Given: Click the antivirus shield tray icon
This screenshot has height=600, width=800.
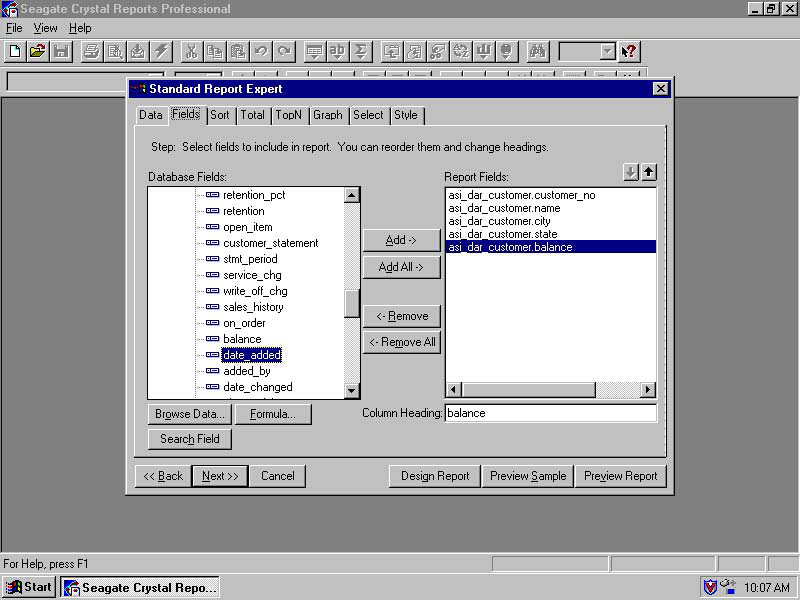Looking at the screenshot, I should (710, 587).
